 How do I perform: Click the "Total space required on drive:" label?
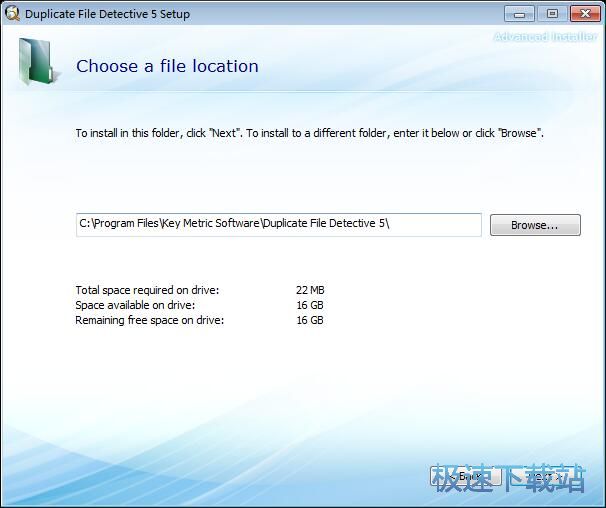tap(147, 290)
